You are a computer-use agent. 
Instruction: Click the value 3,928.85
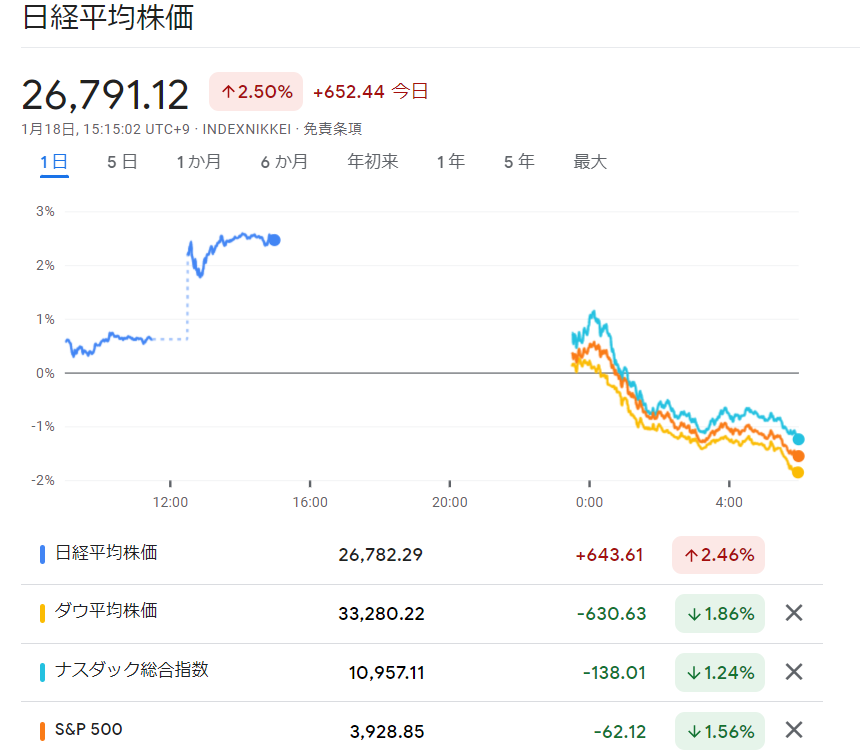387,731
